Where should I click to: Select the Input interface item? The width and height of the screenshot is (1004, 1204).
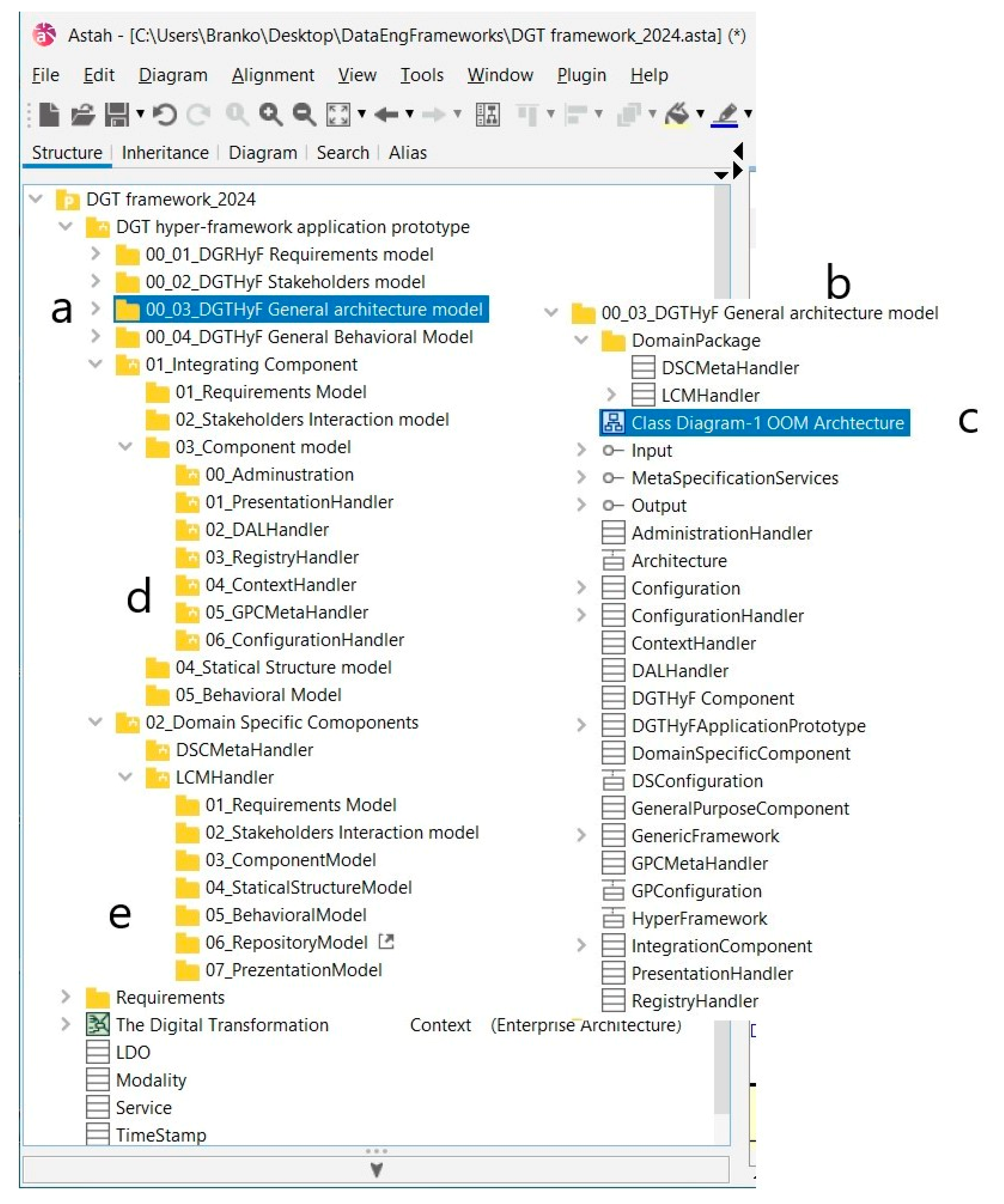point(637,451)
